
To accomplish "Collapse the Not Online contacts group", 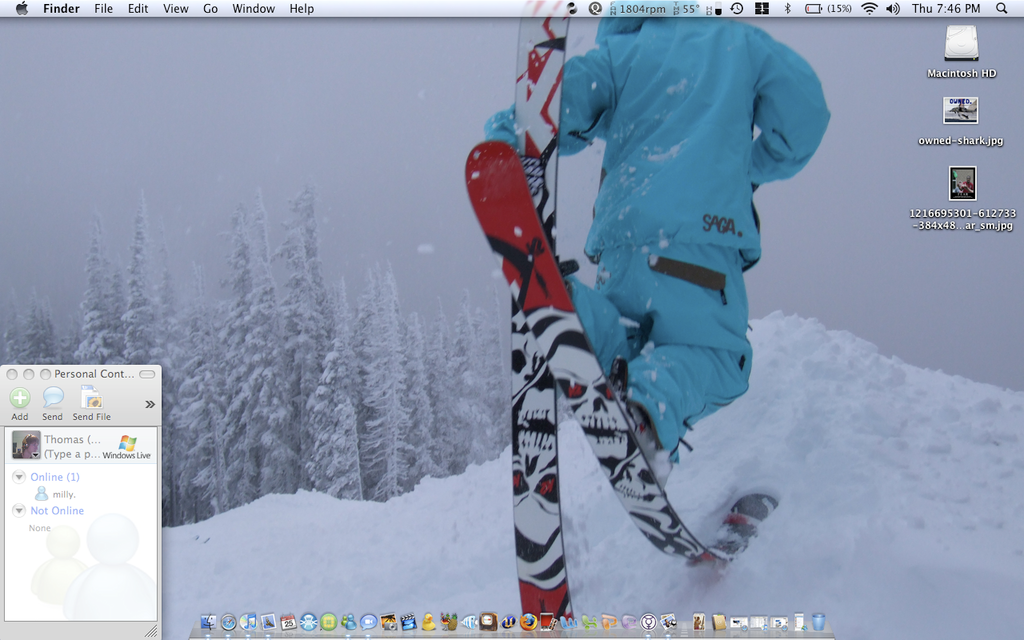I will [x=19, y=511].
